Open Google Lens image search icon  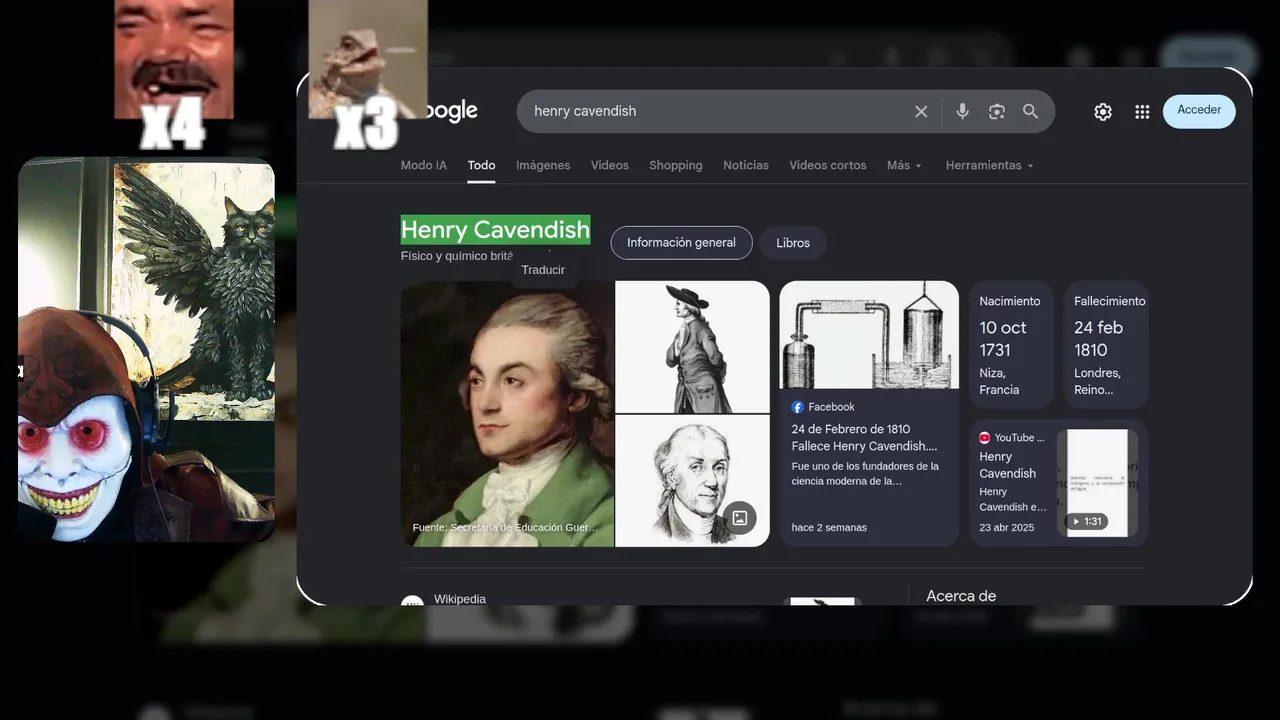pos(996,111)
